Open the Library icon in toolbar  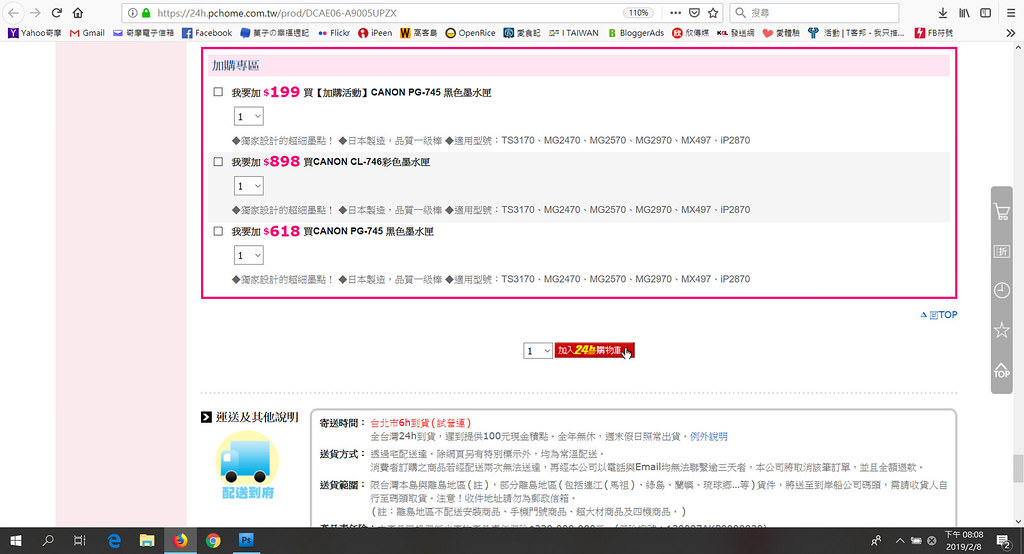click(964, 12)
